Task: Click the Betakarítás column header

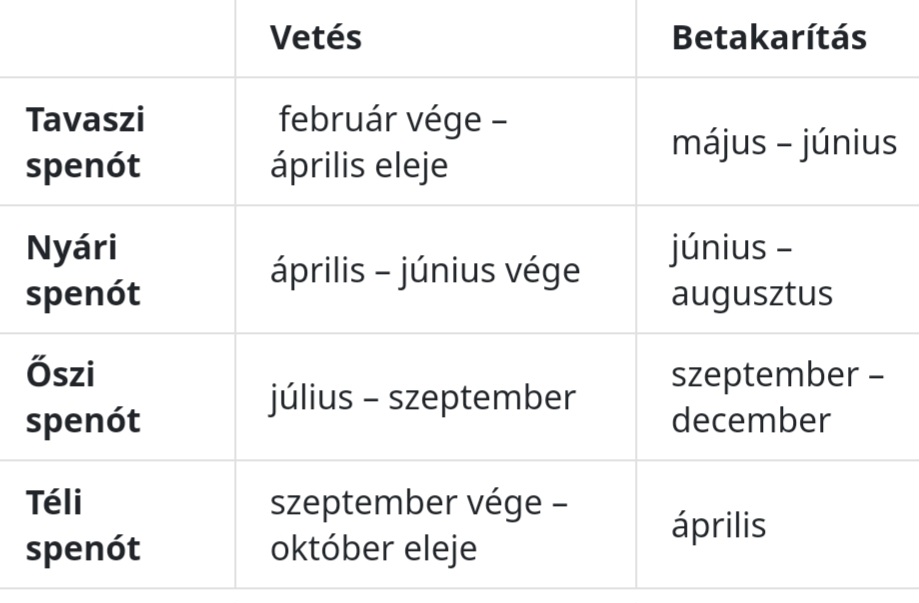Action: (x=768, y=38)
